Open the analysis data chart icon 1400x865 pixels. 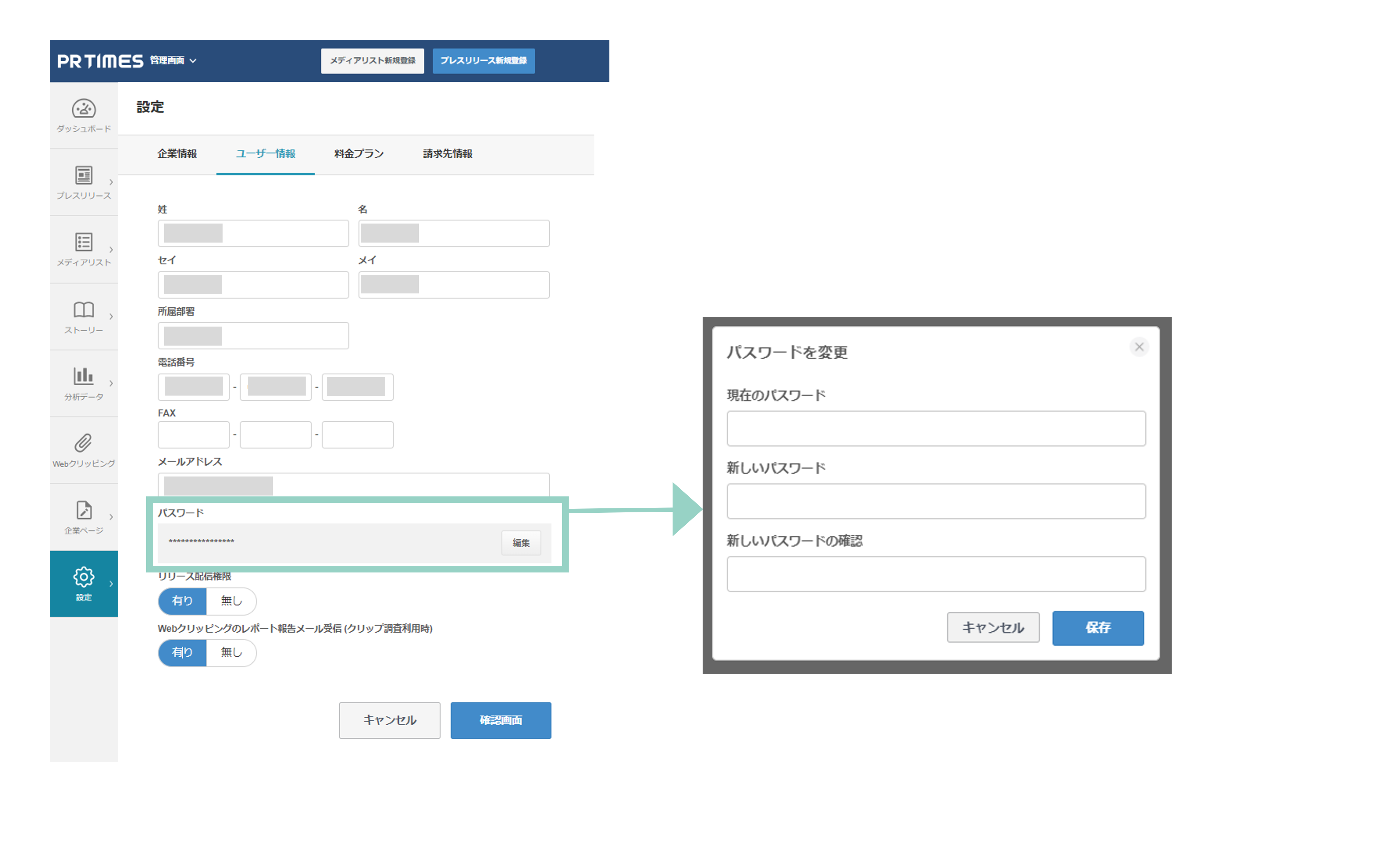pos(83,376)
